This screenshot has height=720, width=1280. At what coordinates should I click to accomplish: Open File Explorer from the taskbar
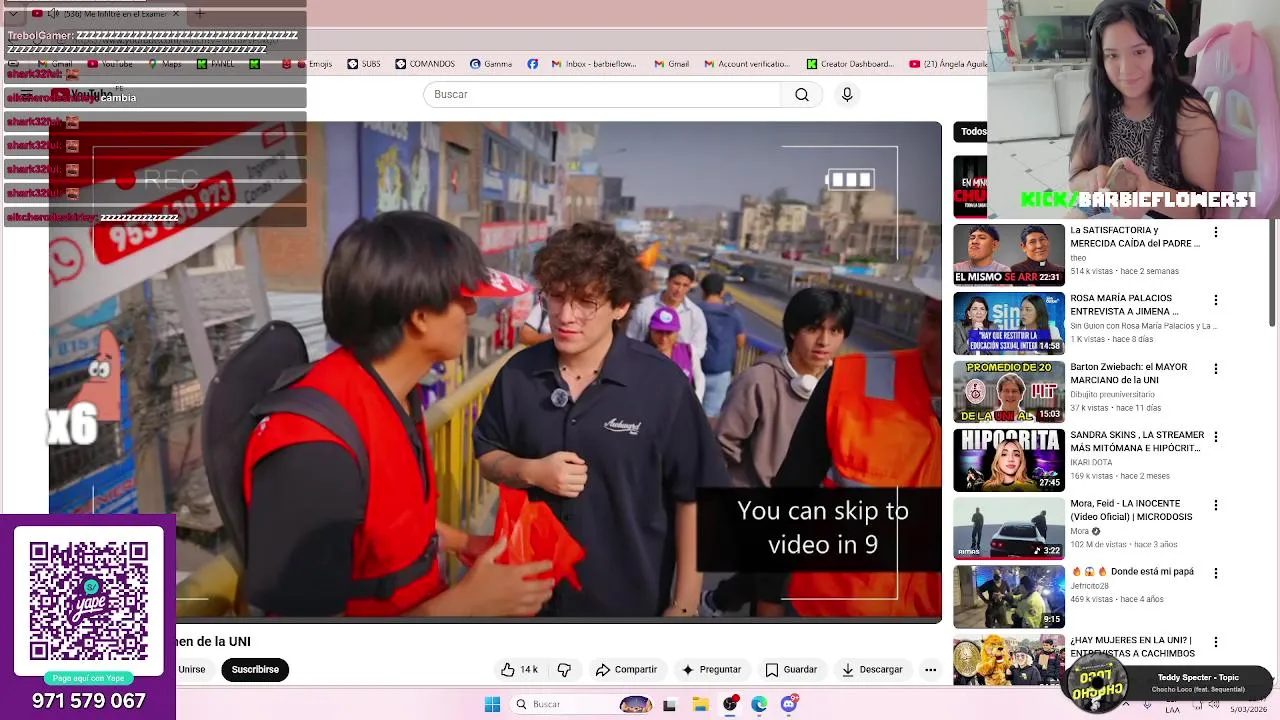(x=700, y=705)
